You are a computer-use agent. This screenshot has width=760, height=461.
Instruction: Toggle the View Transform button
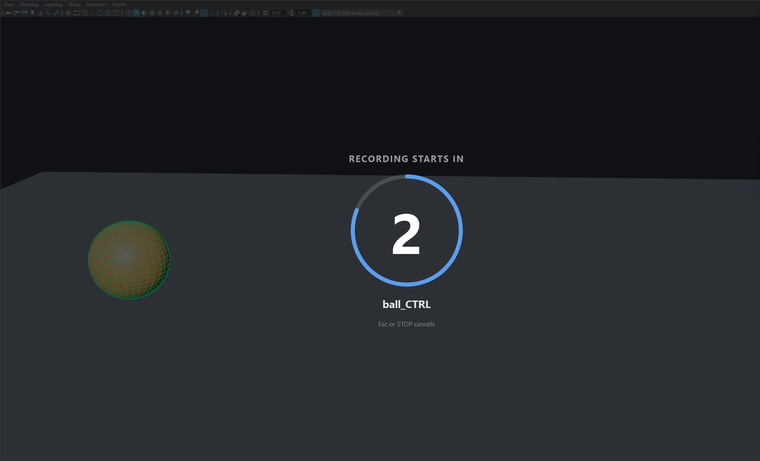316,13
